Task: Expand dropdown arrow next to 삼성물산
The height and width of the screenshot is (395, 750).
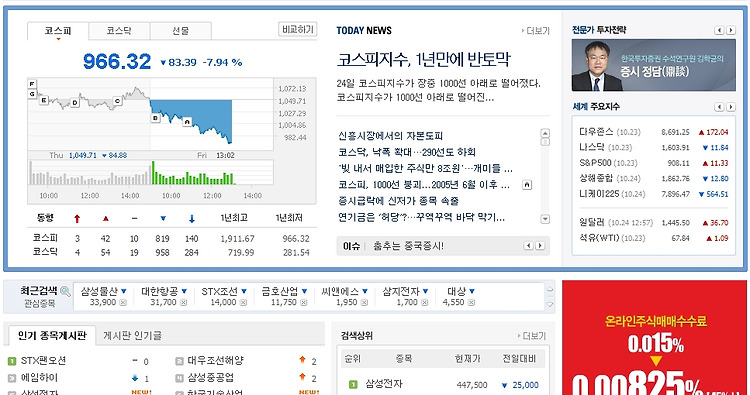Action: (x=123, y=291)
